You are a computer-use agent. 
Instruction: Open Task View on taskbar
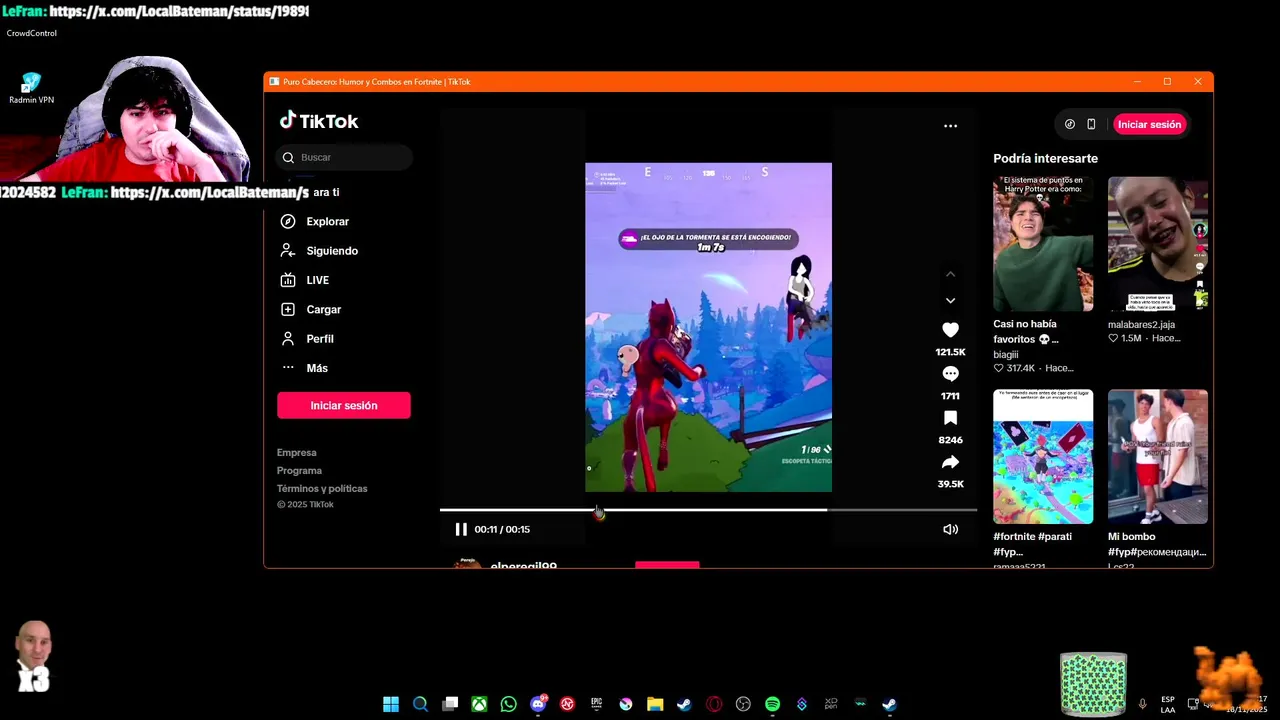(450, 704)
